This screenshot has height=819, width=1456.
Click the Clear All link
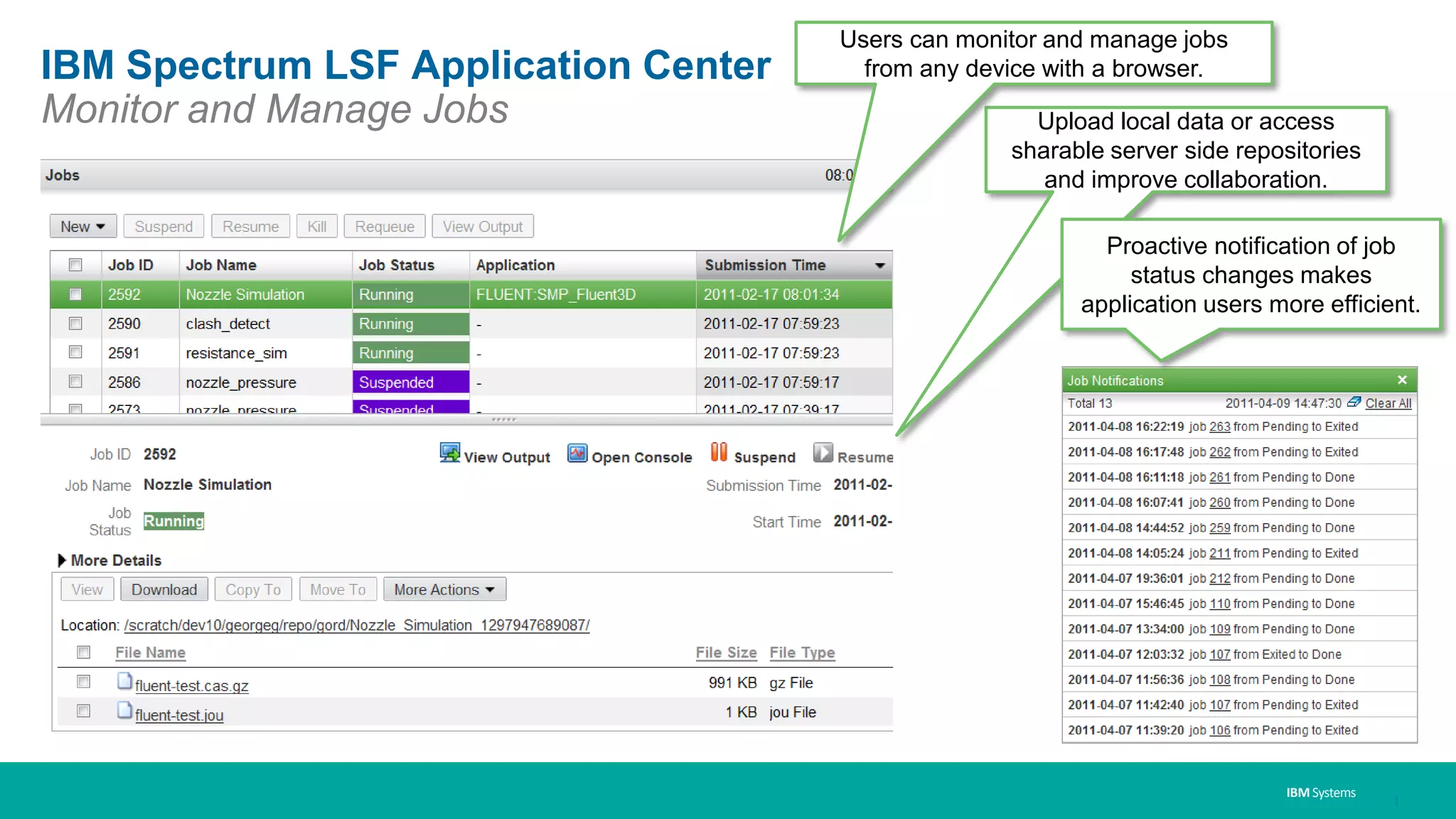click(x=1388, y=403)
